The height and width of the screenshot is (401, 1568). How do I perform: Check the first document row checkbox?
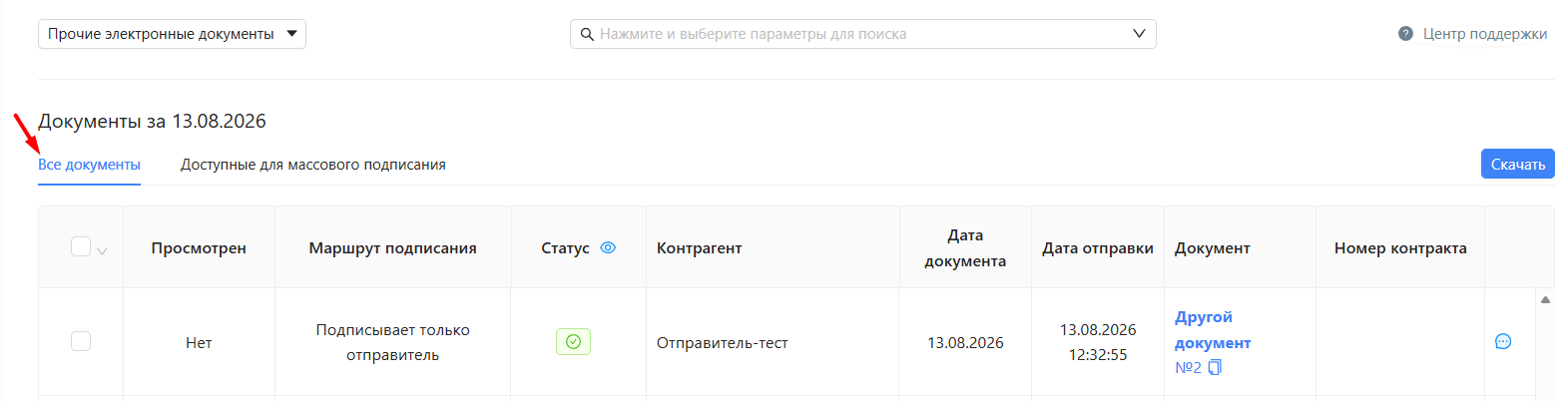tap(81, 341)
